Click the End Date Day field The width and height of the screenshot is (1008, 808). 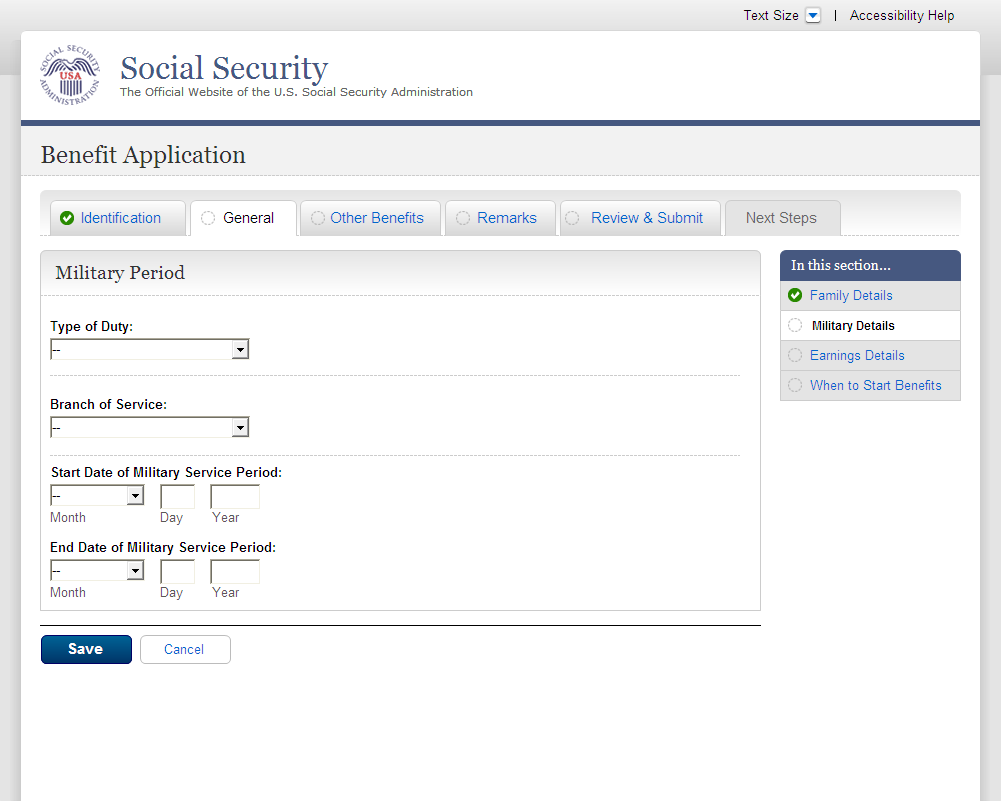[x=177, y=572]
